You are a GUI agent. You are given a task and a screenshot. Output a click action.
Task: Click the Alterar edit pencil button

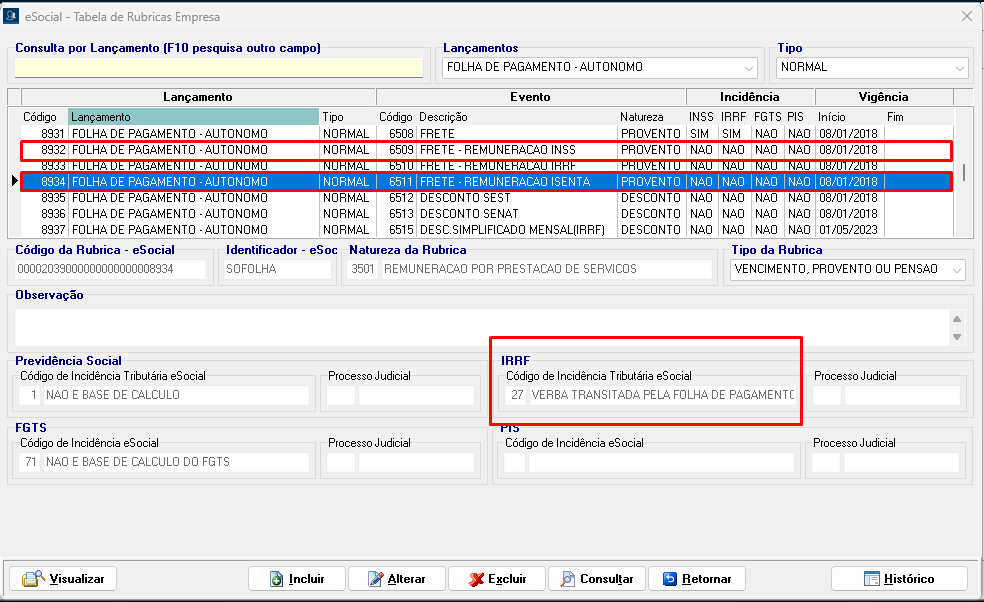coord(395,579)
